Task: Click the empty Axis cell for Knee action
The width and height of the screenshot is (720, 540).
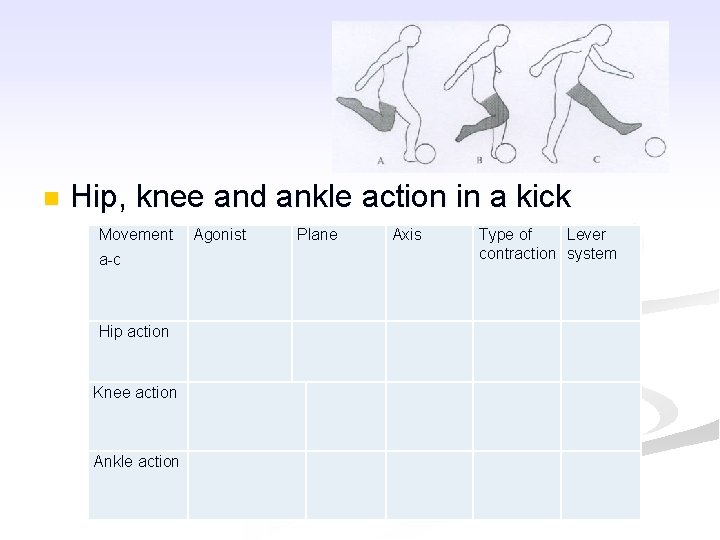Action: tap(429, 416)
